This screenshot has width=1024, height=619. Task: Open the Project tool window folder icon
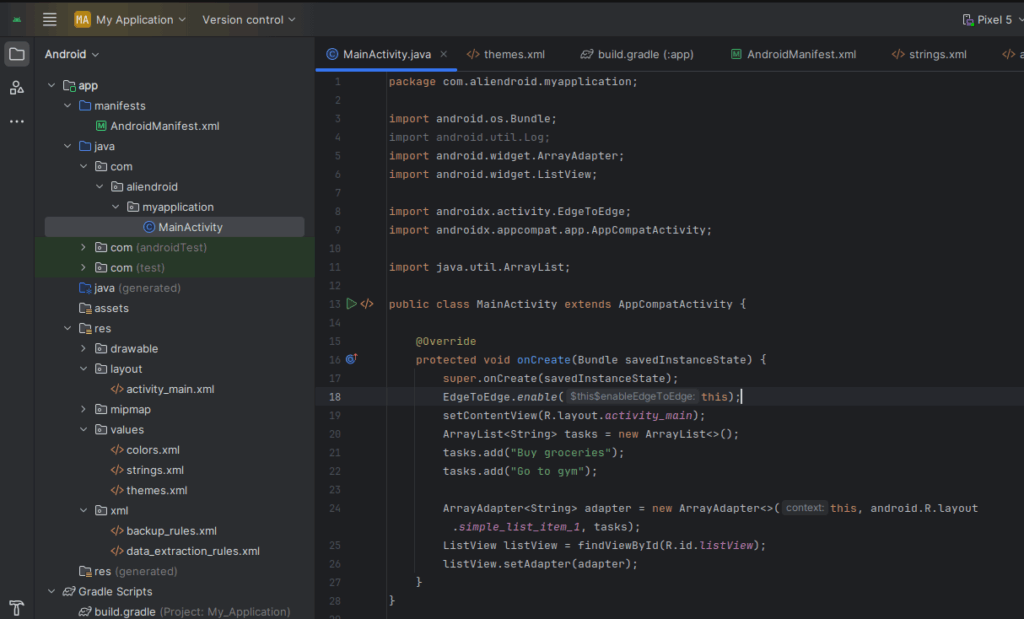tap(17, 54)
